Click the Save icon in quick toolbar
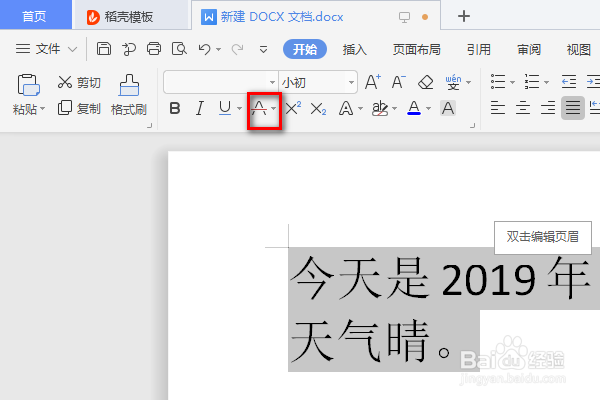 [104, 49]
